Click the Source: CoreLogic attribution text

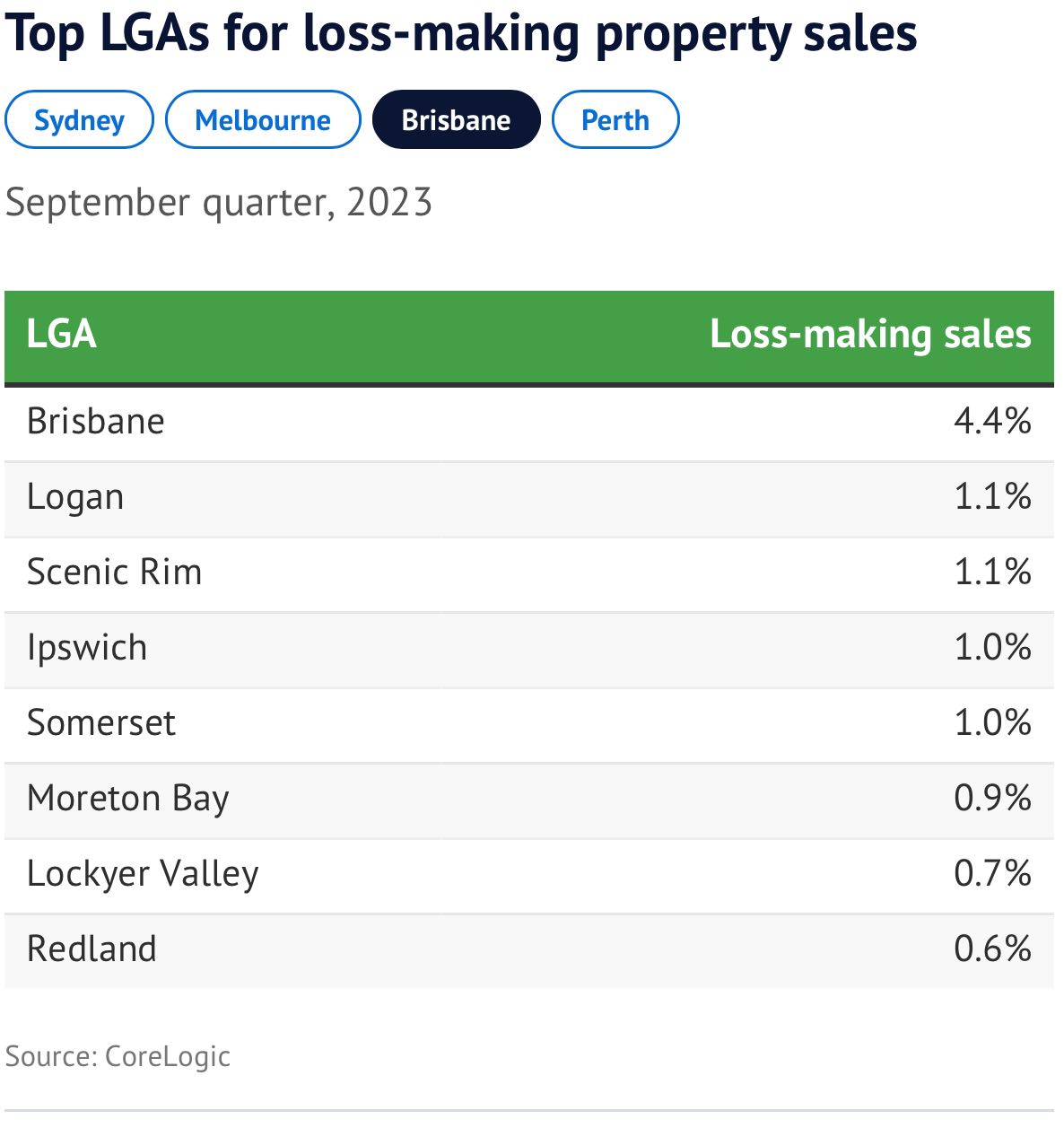coord(118,1056)
